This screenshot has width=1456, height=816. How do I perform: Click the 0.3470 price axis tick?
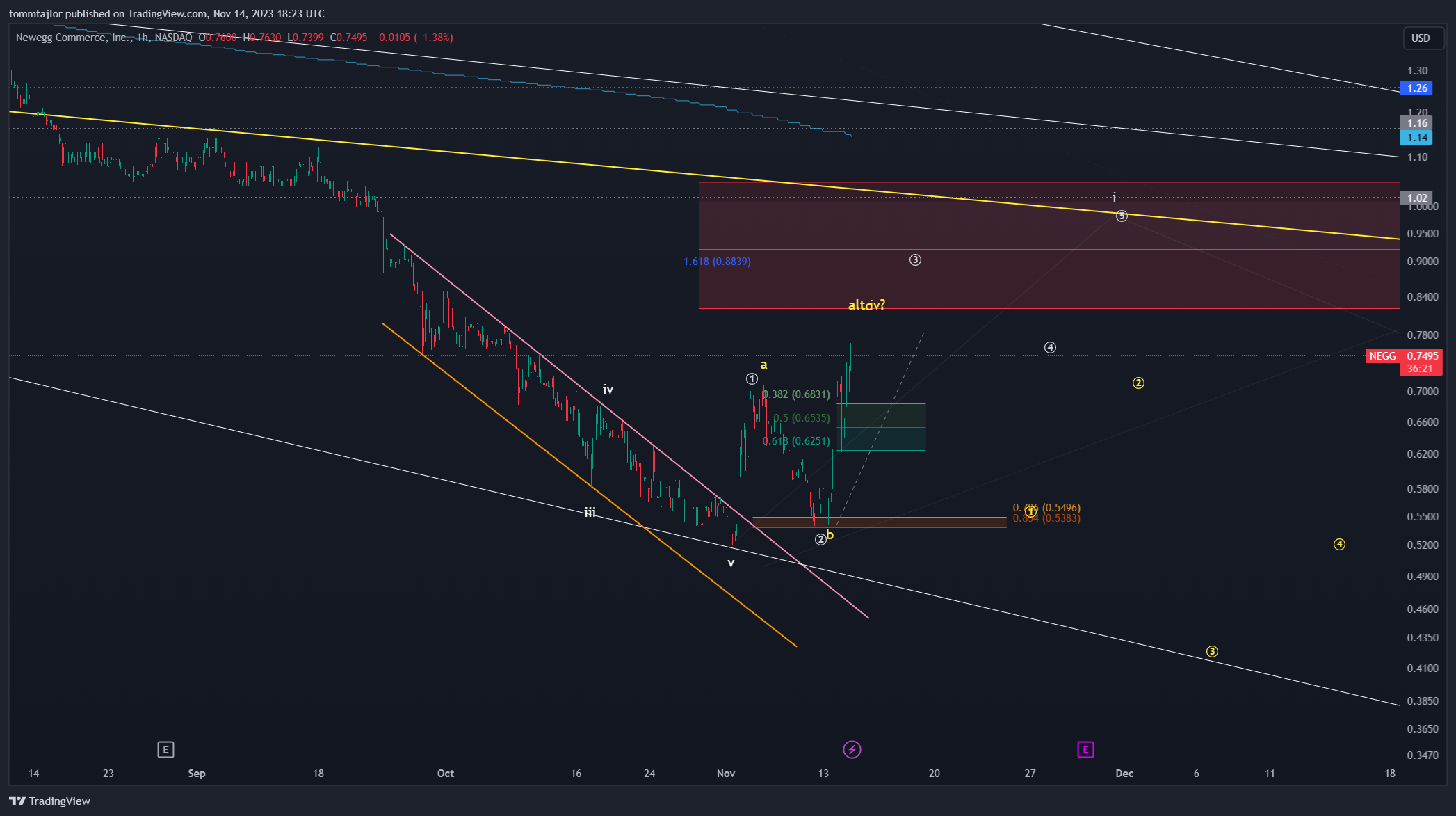tap(1423, 755)
